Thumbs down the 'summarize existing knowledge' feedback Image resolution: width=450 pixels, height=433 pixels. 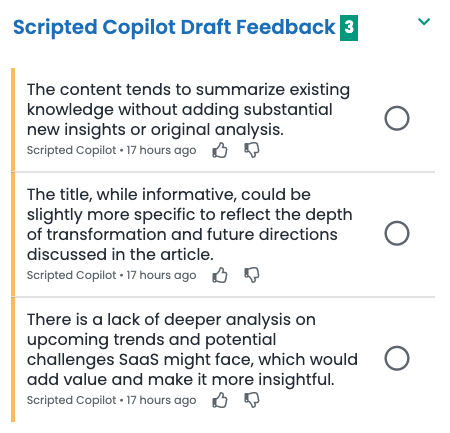pyautogui.click(x=252, y=150)
